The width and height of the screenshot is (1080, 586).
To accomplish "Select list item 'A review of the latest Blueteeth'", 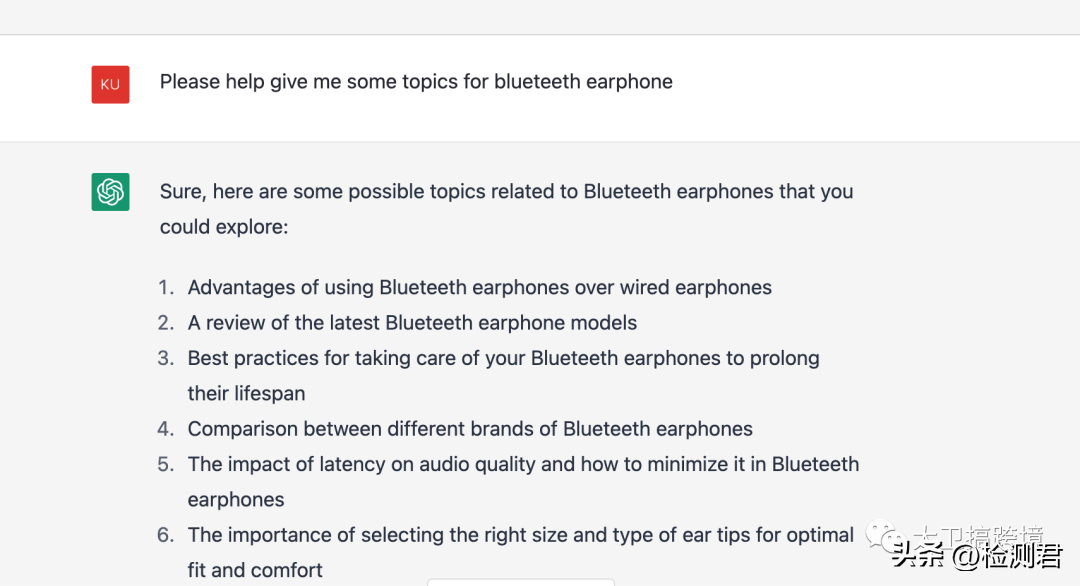I will [x=412, y=323].
